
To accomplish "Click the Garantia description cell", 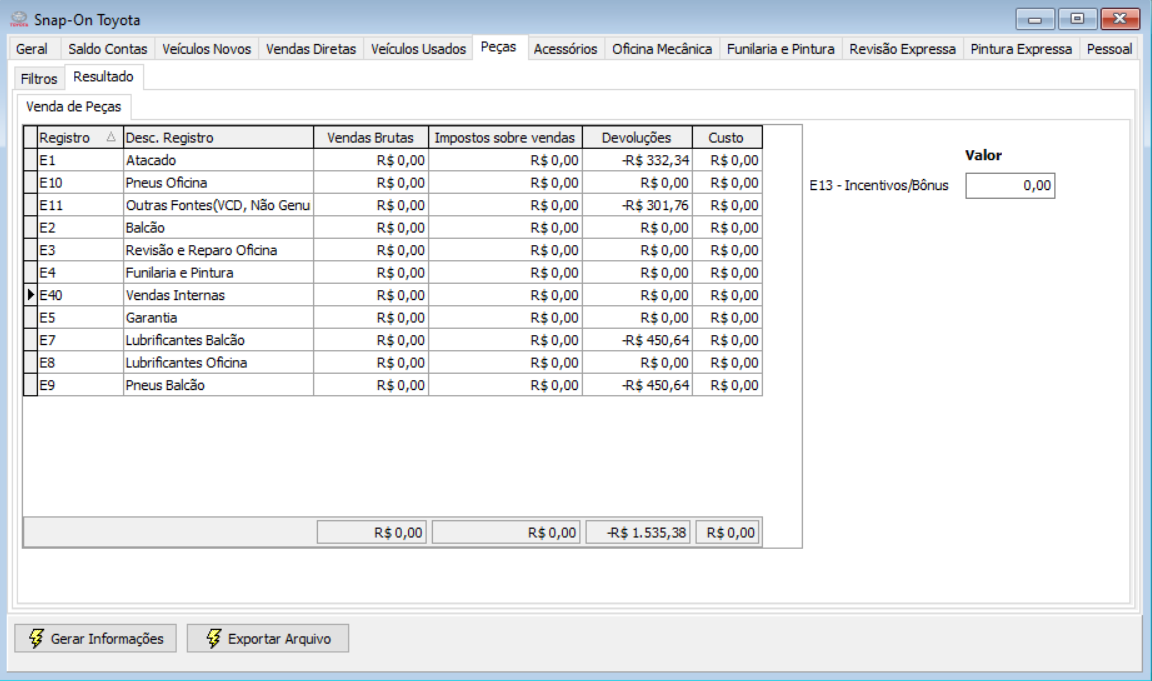I will point(218,318).
